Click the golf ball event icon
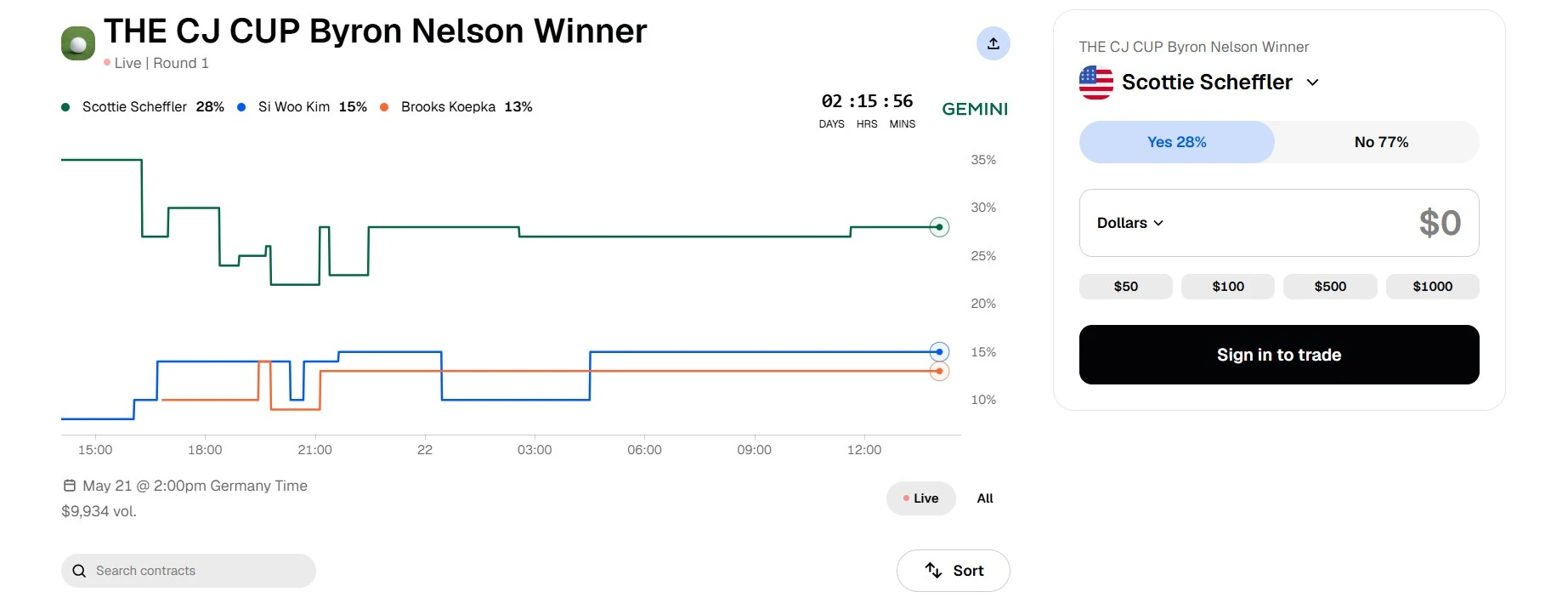This screenshot has height=609, width=1568. tap(78, 43)
